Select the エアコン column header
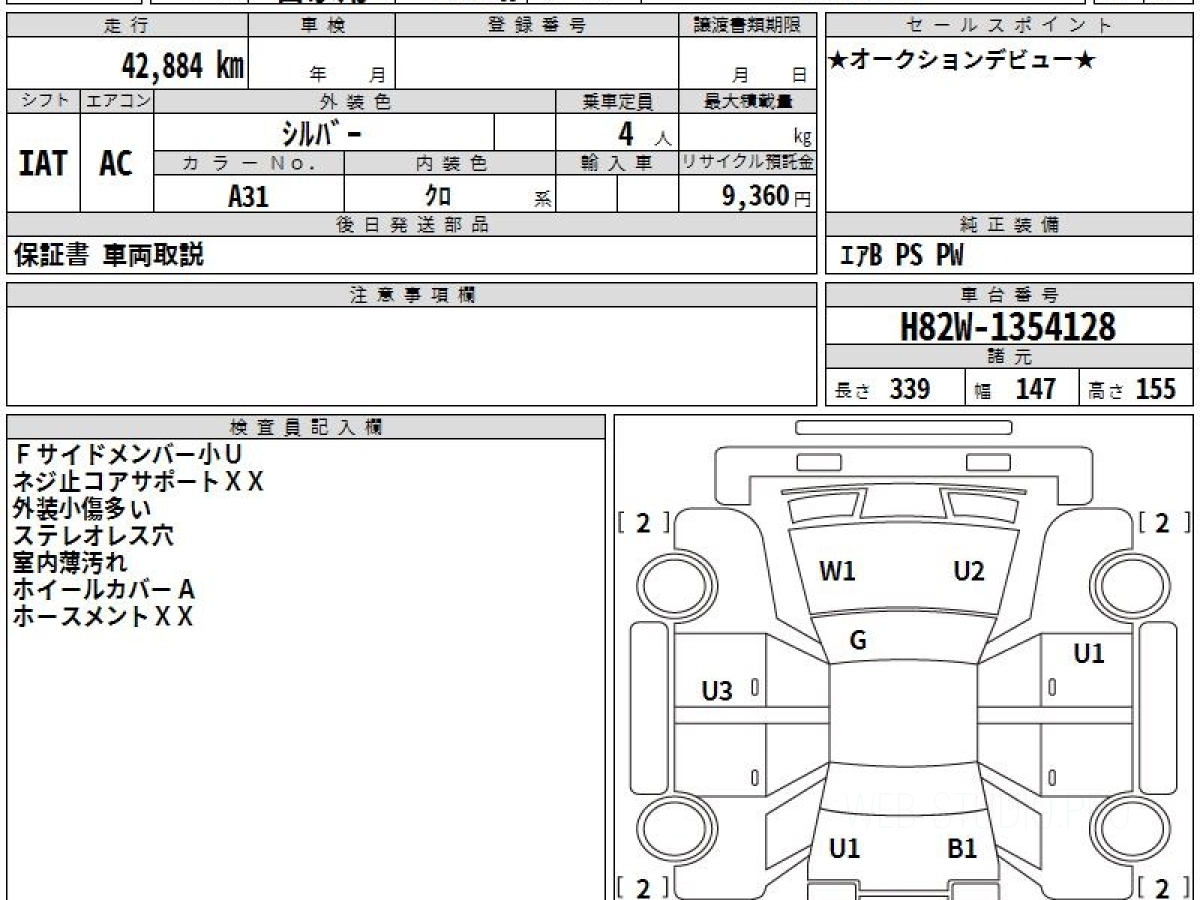1200x900 pixels. coord(117,101)
